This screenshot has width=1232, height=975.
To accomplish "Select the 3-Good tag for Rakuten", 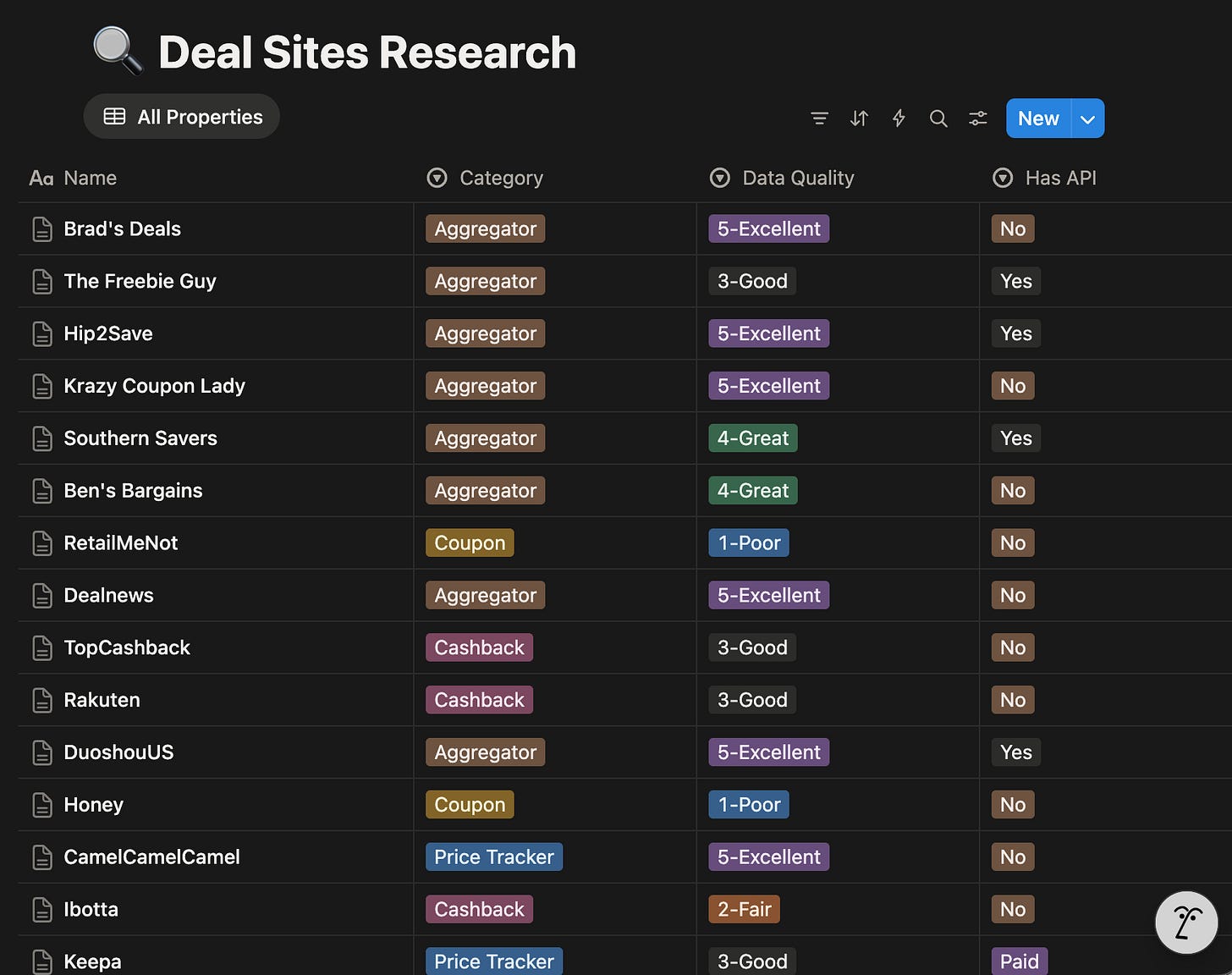I will pyautogui.click(x=752, y=700).
